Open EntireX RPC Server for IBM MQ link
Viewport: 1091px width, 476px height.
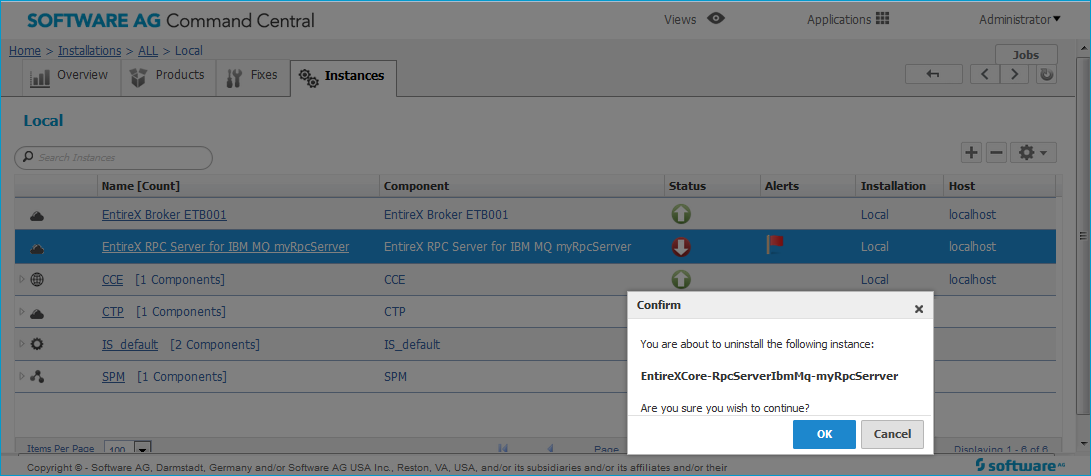tap(225, 246)
